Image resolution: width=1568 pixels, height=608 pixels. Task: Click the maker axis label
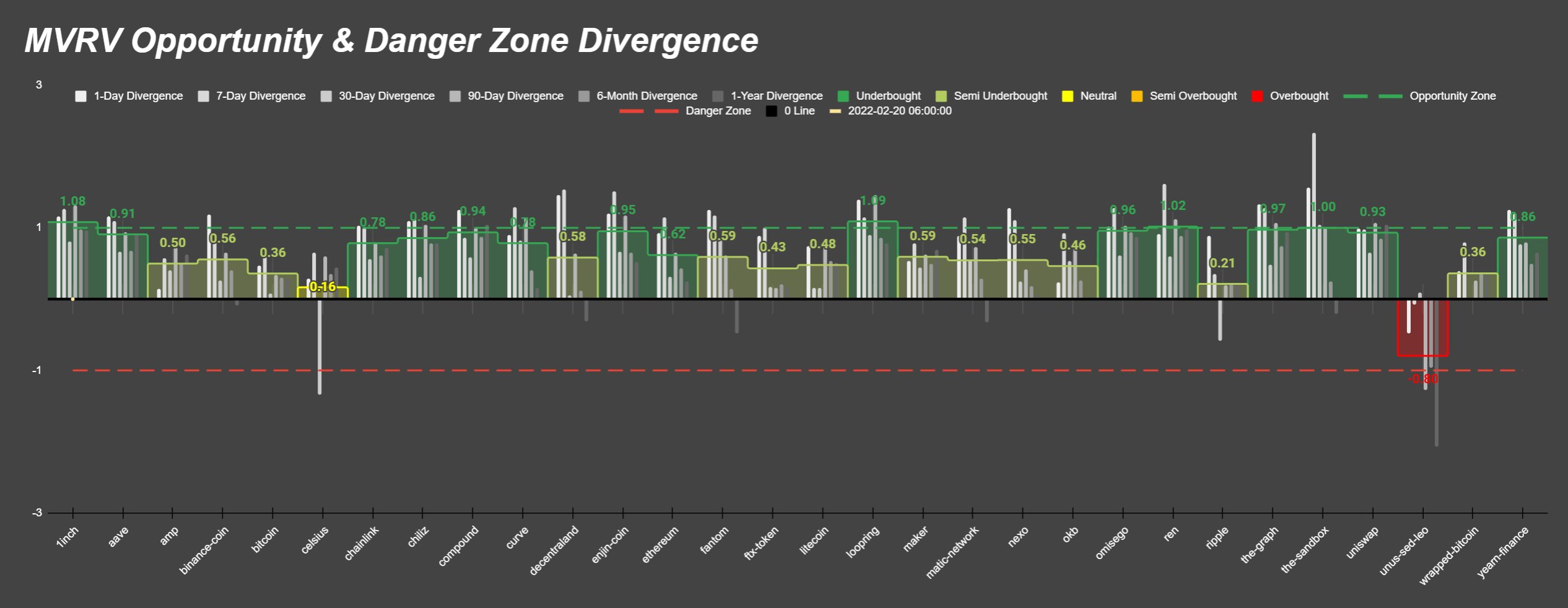tap(915, 539)
